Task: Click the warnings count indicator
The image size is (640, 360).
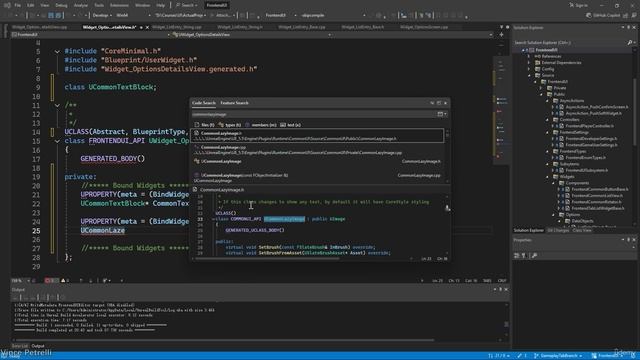Action: click(x=65, y=281)
